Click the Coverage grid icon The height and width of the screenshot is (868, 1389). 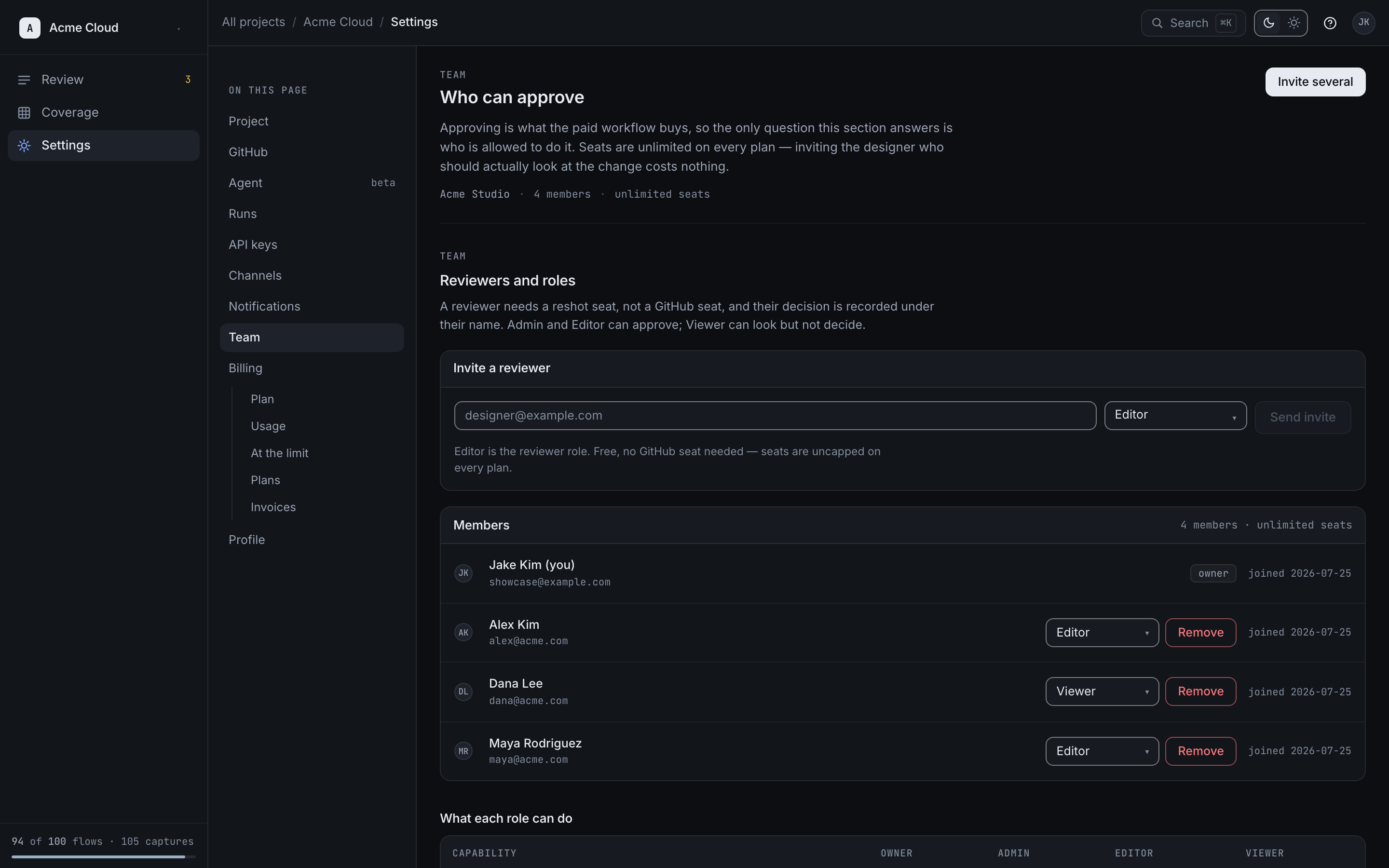pos(24,112)
